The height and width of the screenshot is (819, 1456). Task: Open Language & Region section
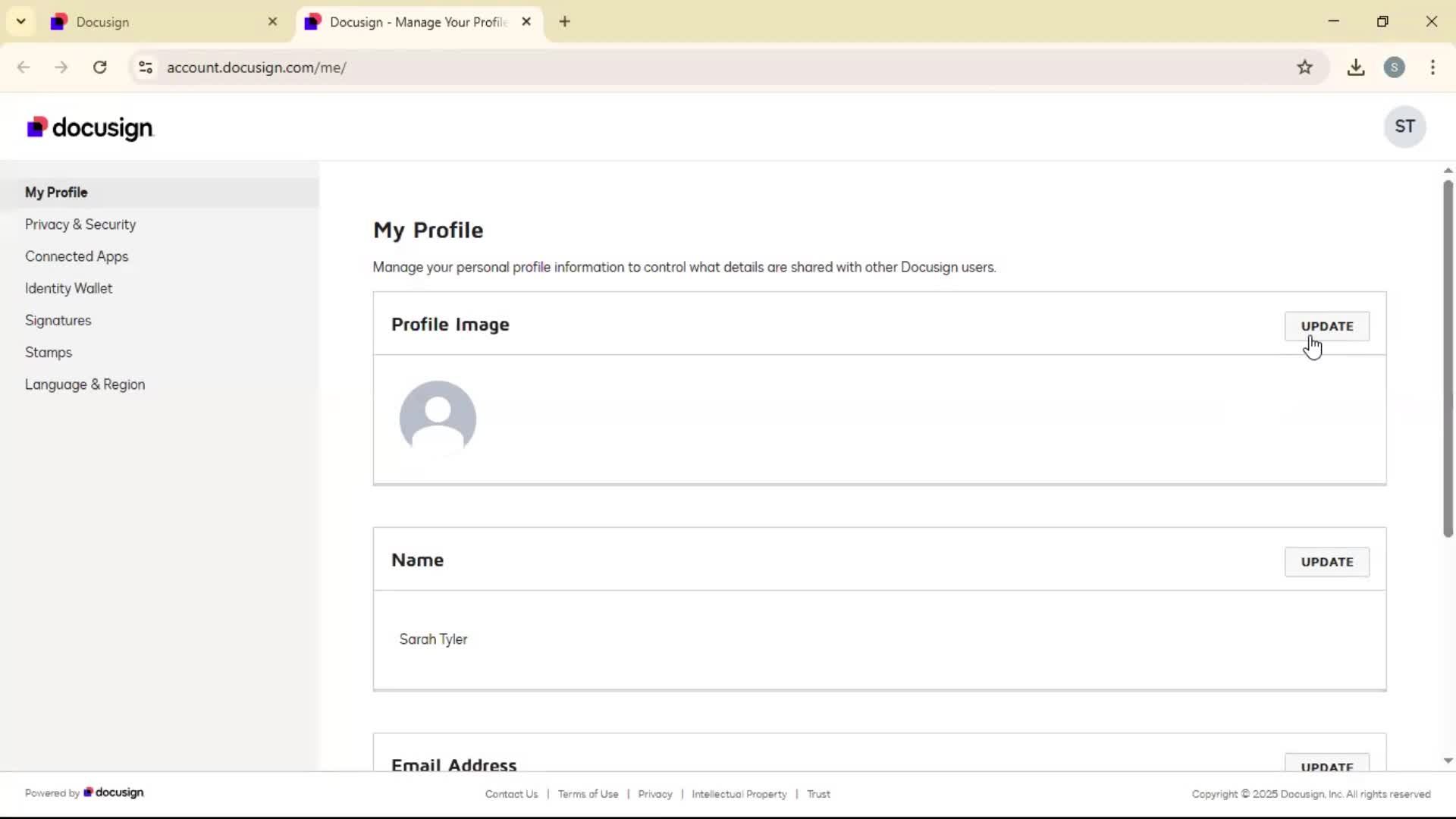coord(85,384)
